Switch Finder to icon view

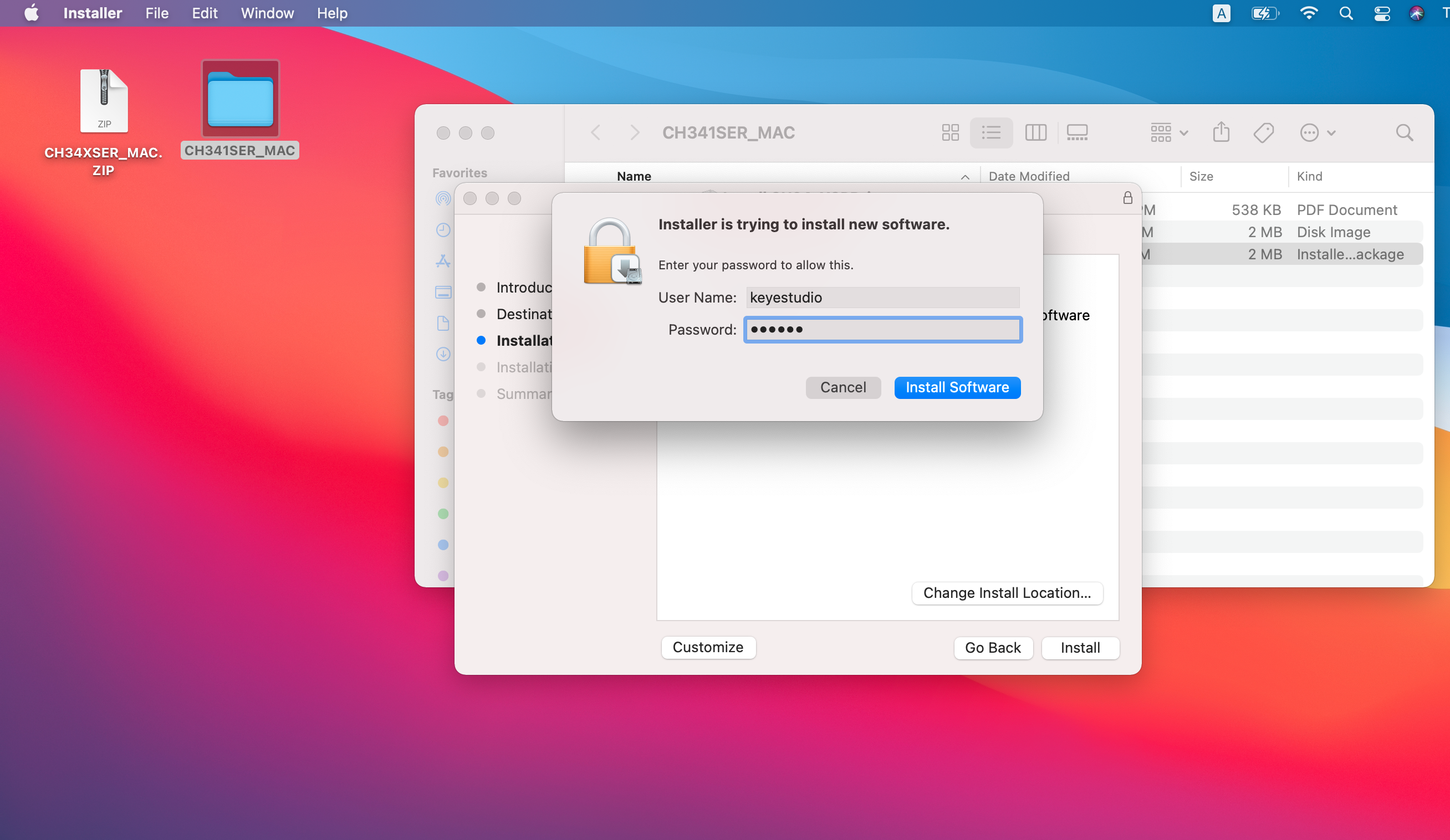point(950,133)
